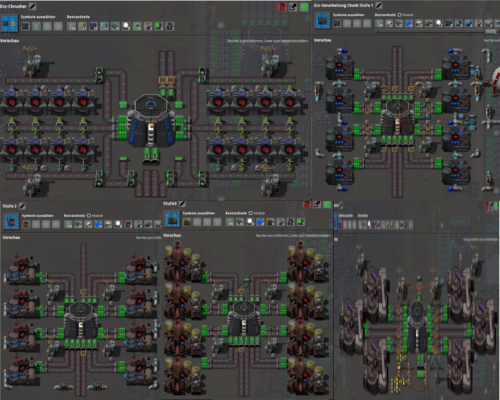Image resolution: width=500 pixels, height=400 pixels.
Task: Select first symbol slot in Stufe 1 window
Action: (337, 23)
